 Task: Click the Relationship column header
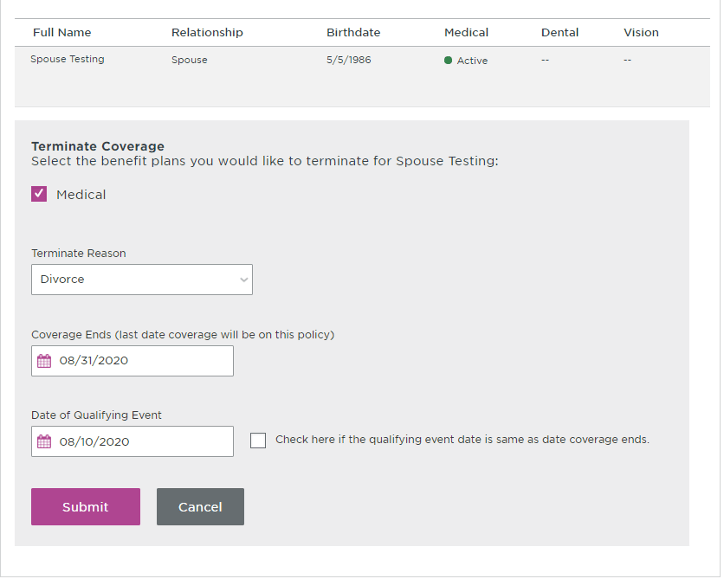(207, 32)
